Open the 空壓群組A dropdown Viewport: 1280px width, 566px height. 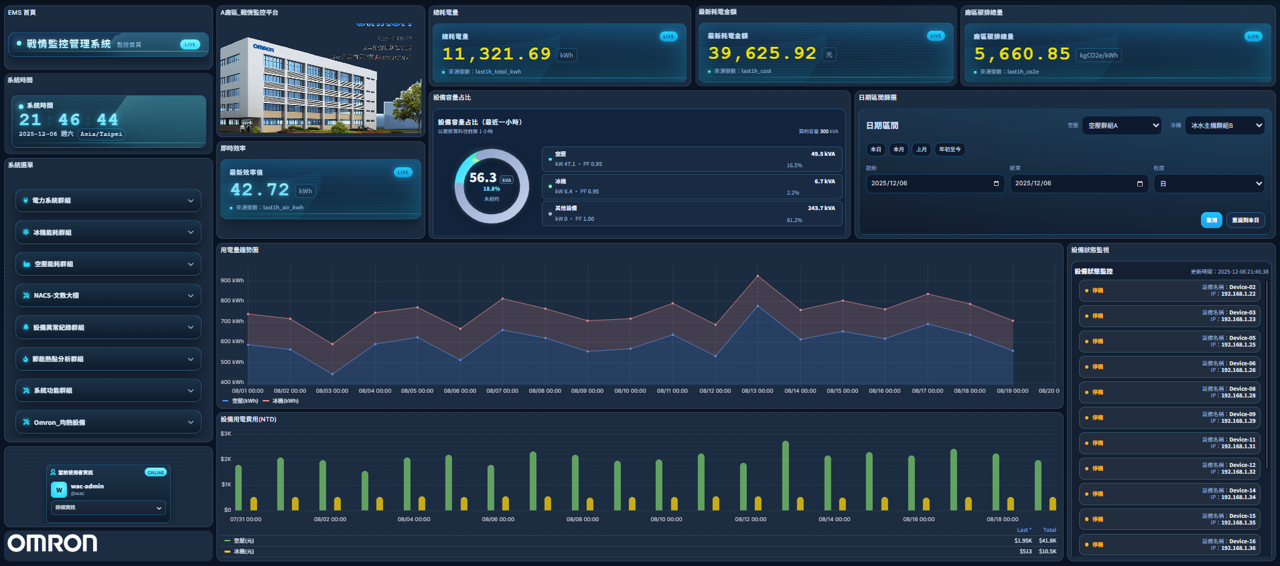click(x=1121, y=126)
